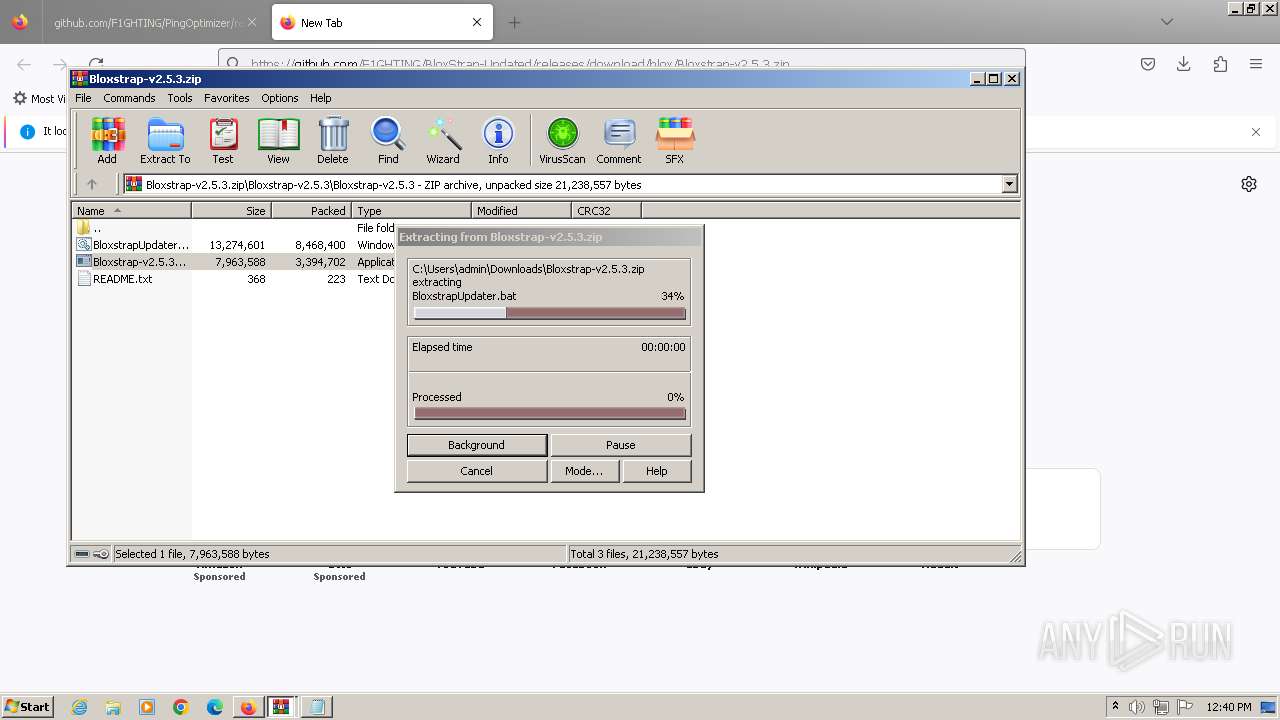The width and height of the screenshot is (1280, 720).
Task: Open new tab page settings gear
Action: click(x=1249, y=184)
